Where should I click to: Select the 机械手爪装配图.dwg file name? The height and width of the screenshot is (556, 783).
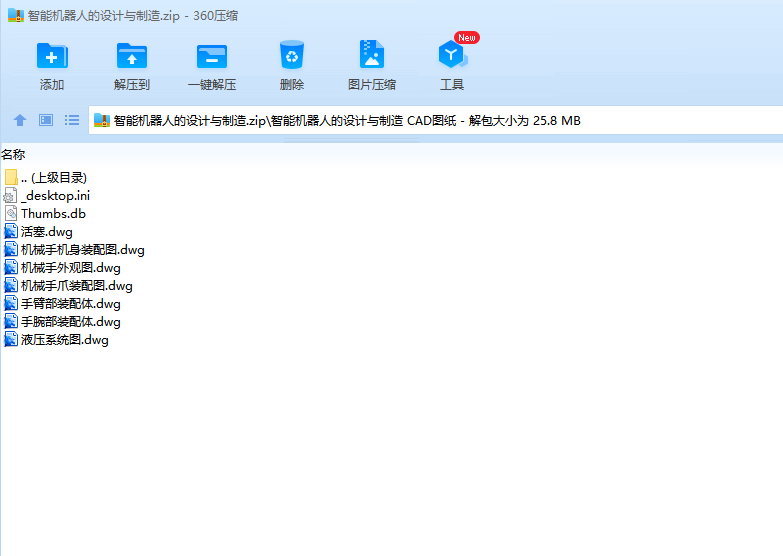[77, 285]
